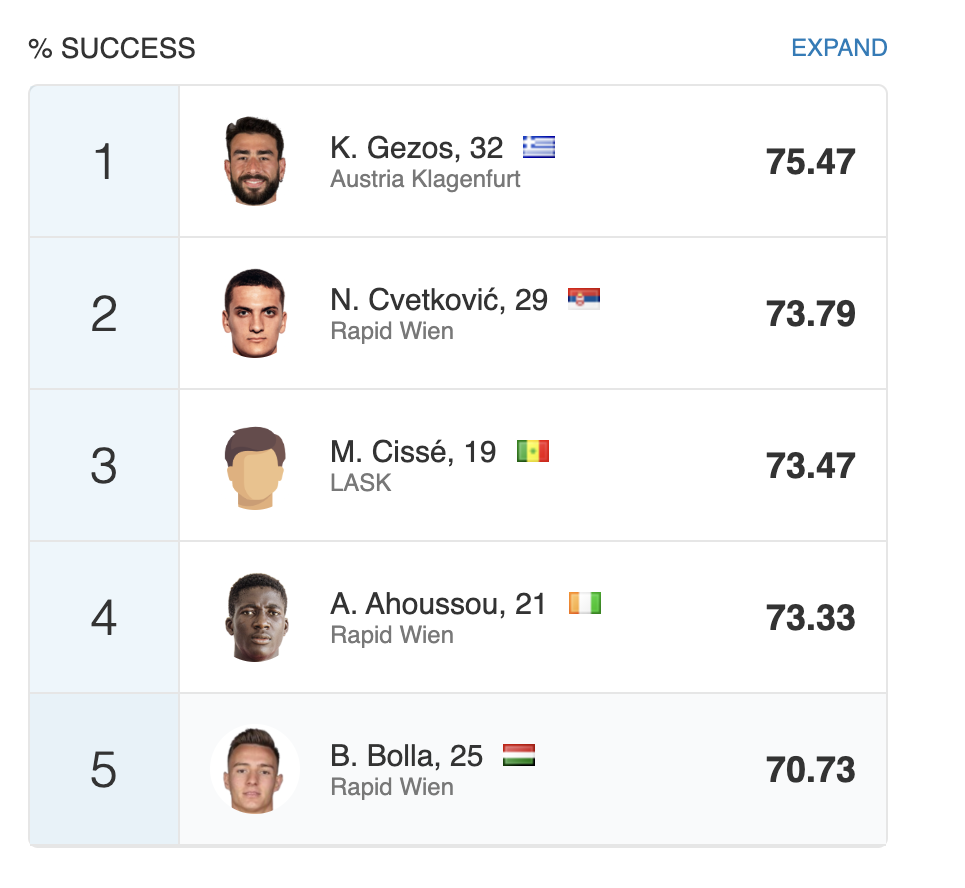Open the Austria Klagenfurt team link
Image resolution: width=965 pixels, height=888 pixels.
point(425,180)
